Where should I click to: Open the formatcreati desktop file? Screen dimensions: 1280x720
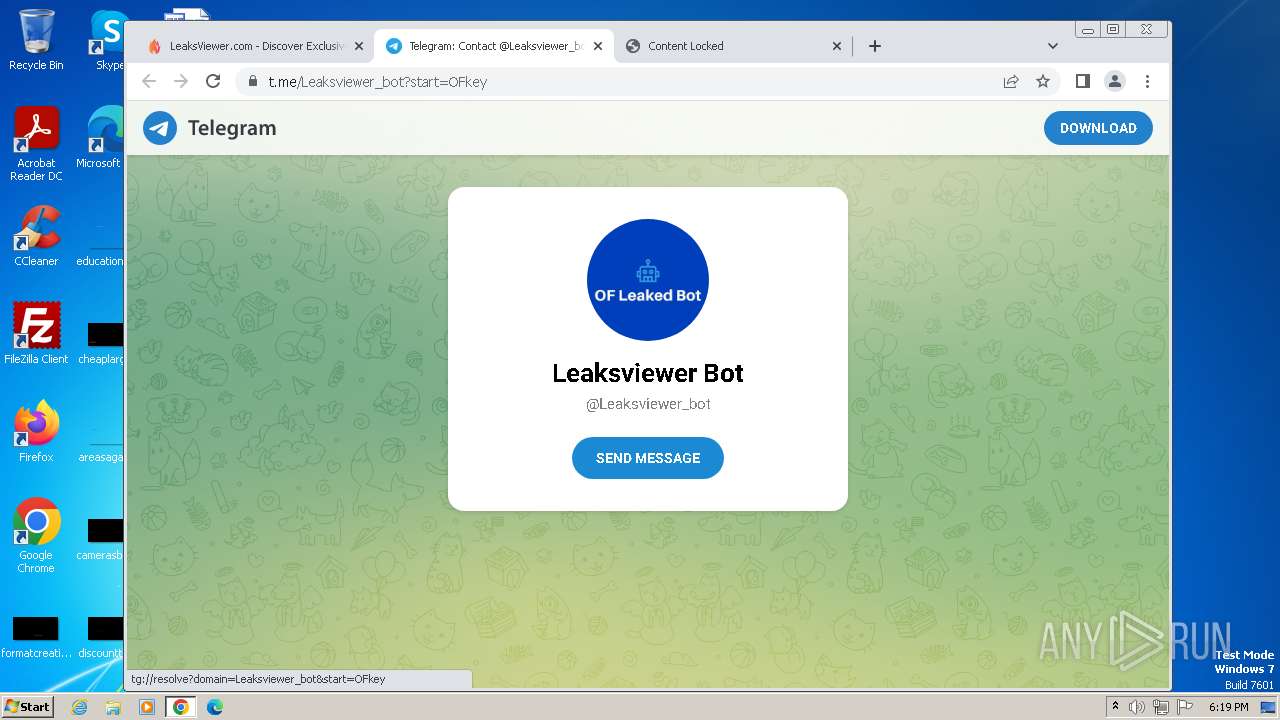[x=36, y=637]
